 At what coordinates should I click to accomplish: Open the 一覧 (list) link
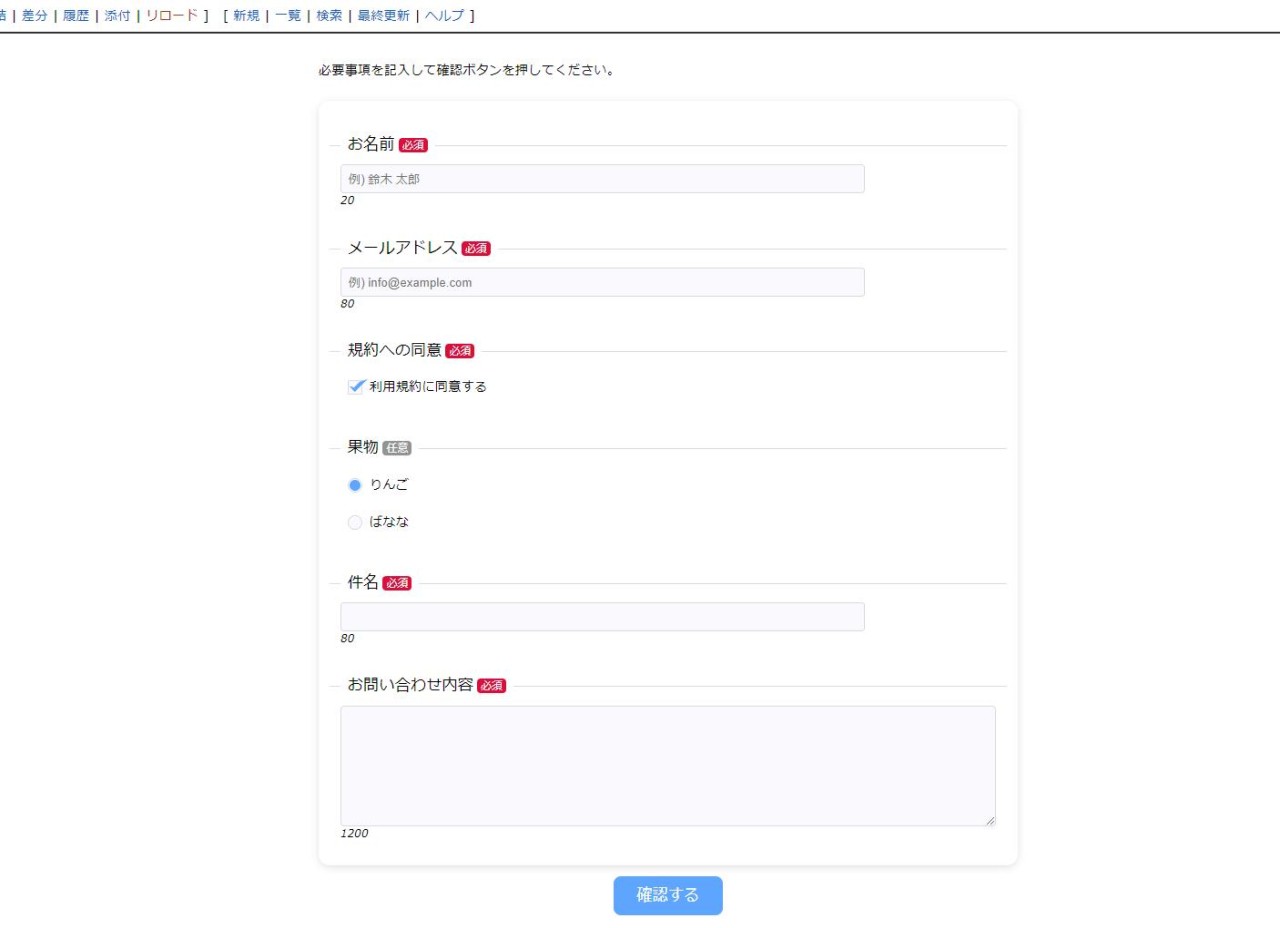pyautogui.click(x=288, y=16)
